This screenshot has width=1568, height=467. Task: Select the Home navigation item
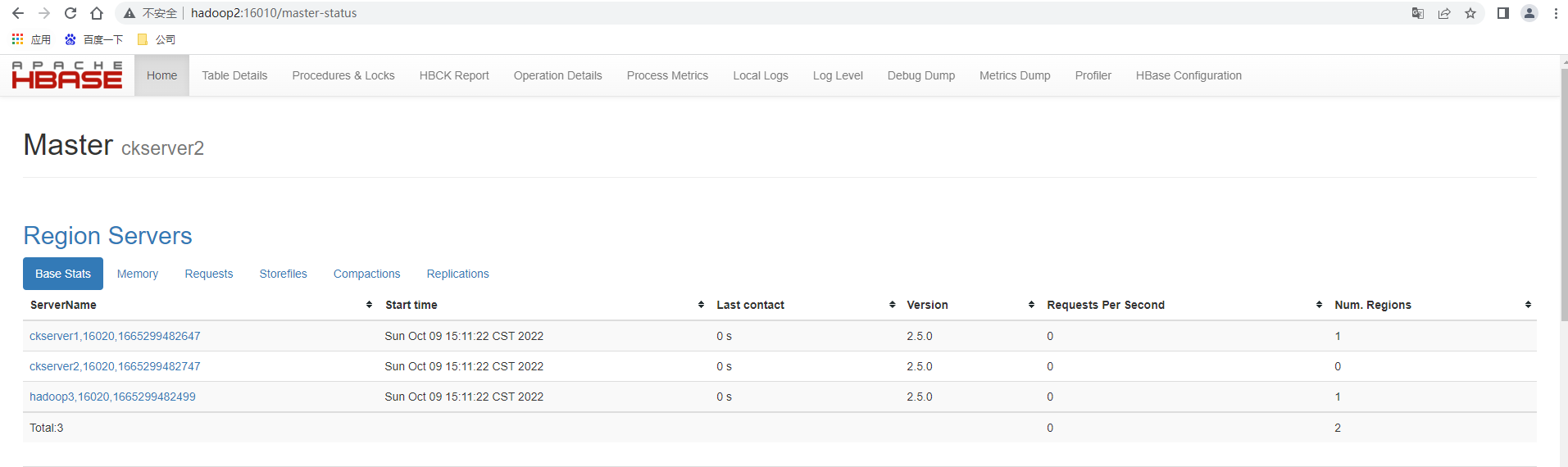161,75
